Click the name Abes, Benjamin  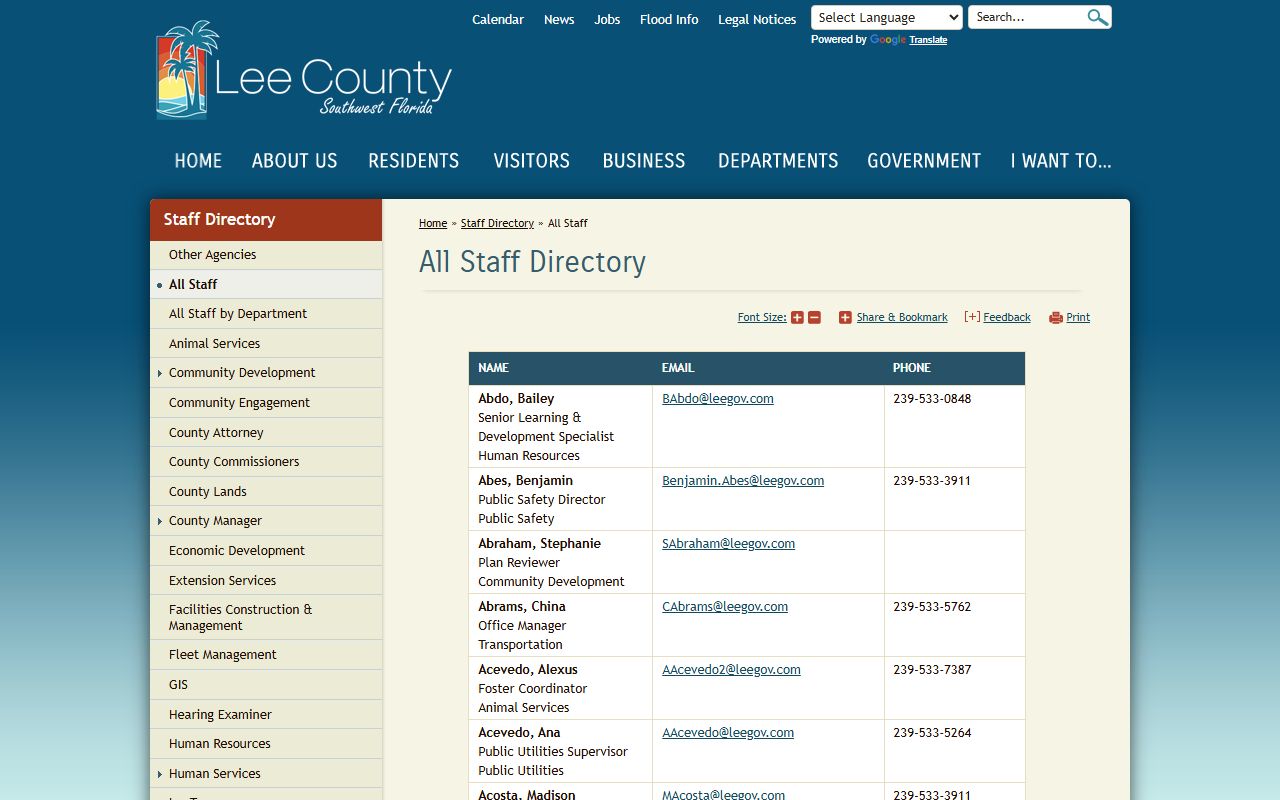525,480
